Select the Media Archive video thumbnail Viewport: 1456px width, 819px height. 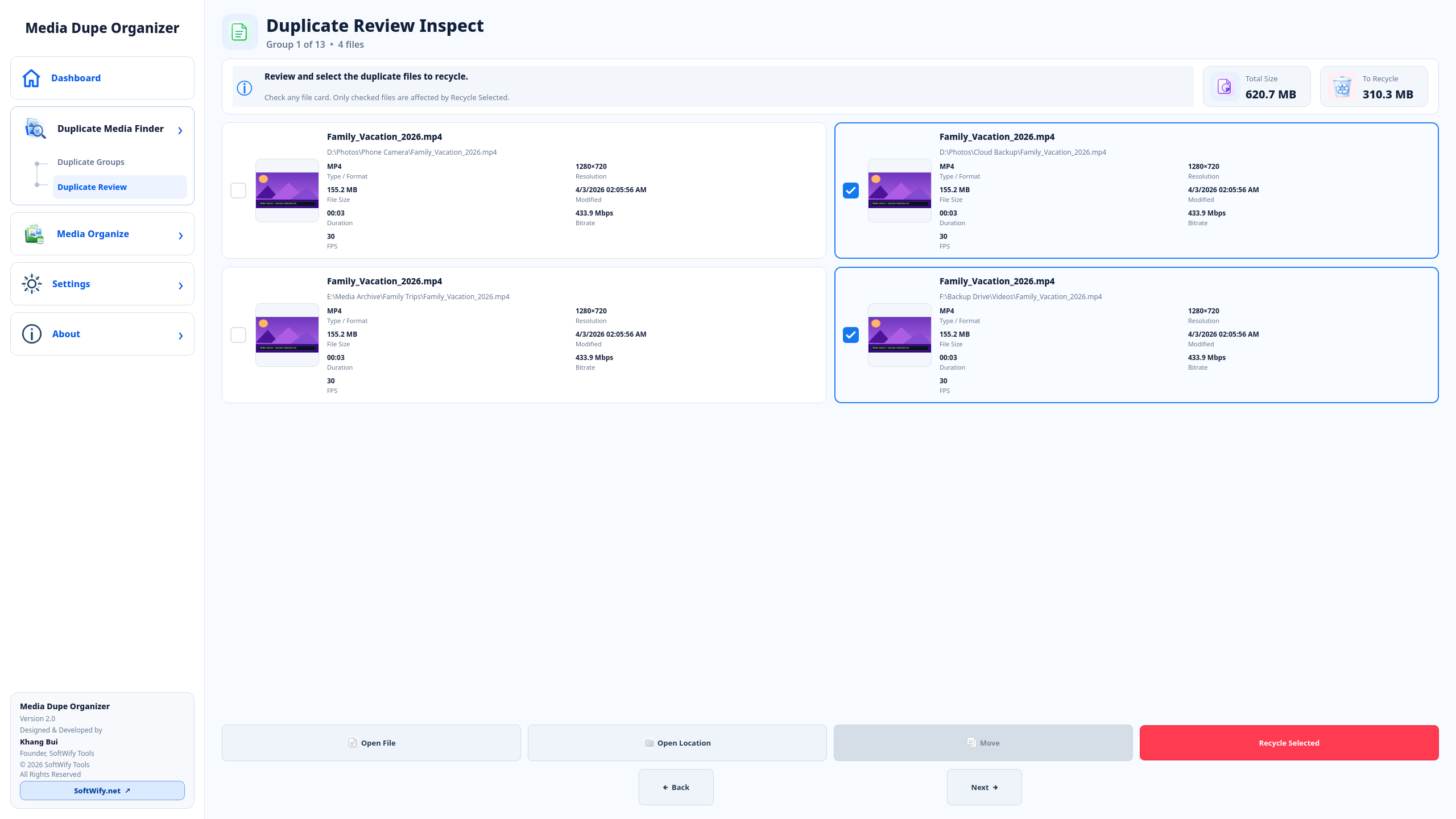pos(287,335)
